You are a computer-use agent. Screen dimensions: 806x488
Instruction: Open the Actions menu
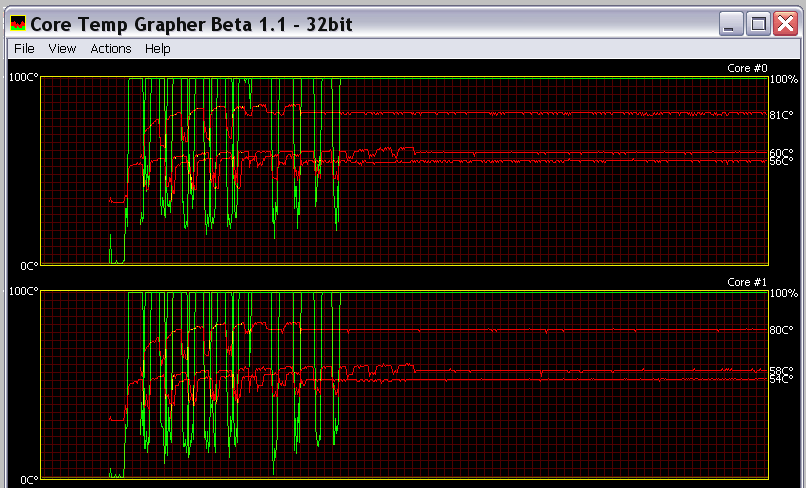110,48
